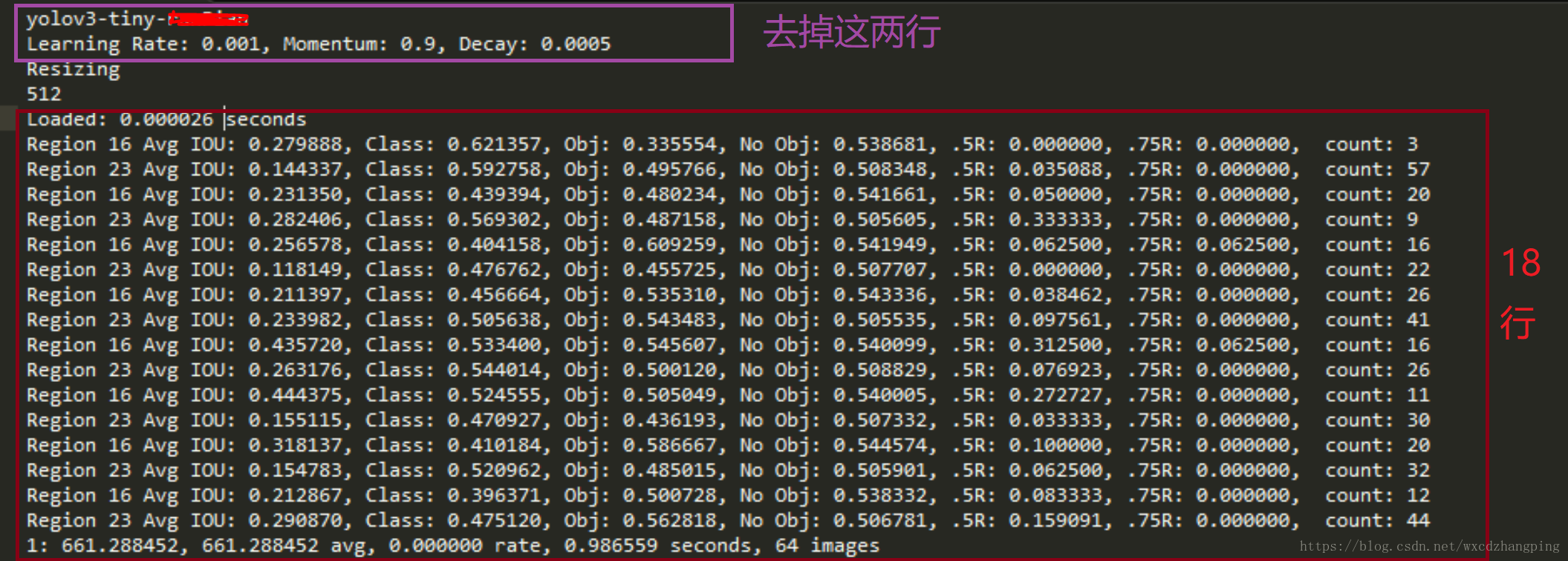The width and height of the screenshot is (1568, 561).
Task: Click the "Resizing" log line
Action: (73, 70)
